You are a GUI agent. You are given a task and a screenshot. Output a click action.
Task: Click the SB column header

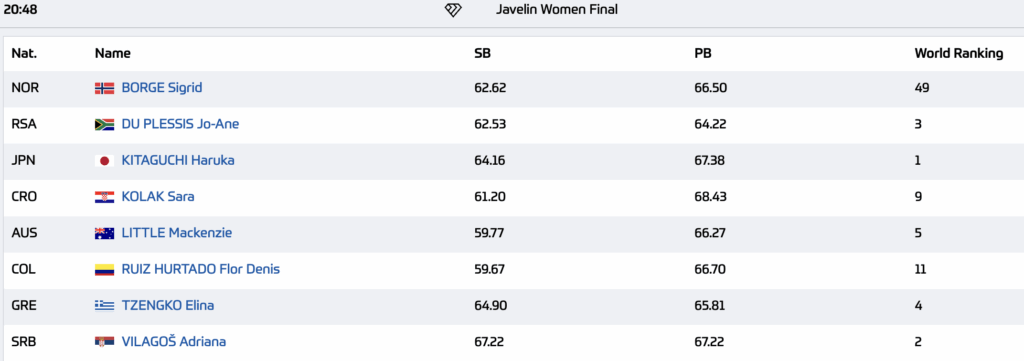(482, 54)
